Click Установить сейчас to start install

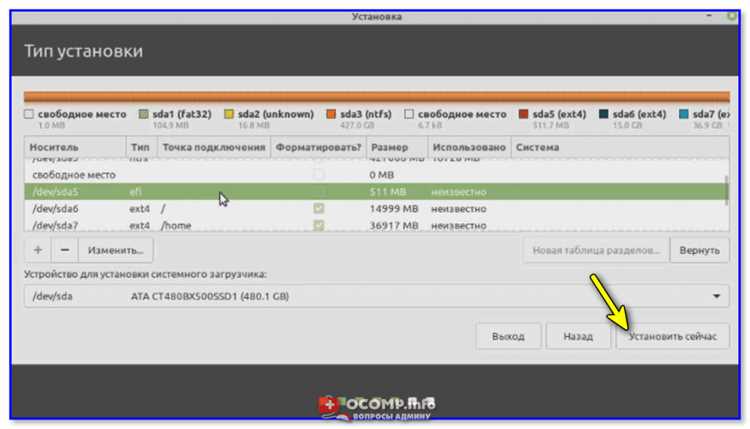tap(673, 336)
